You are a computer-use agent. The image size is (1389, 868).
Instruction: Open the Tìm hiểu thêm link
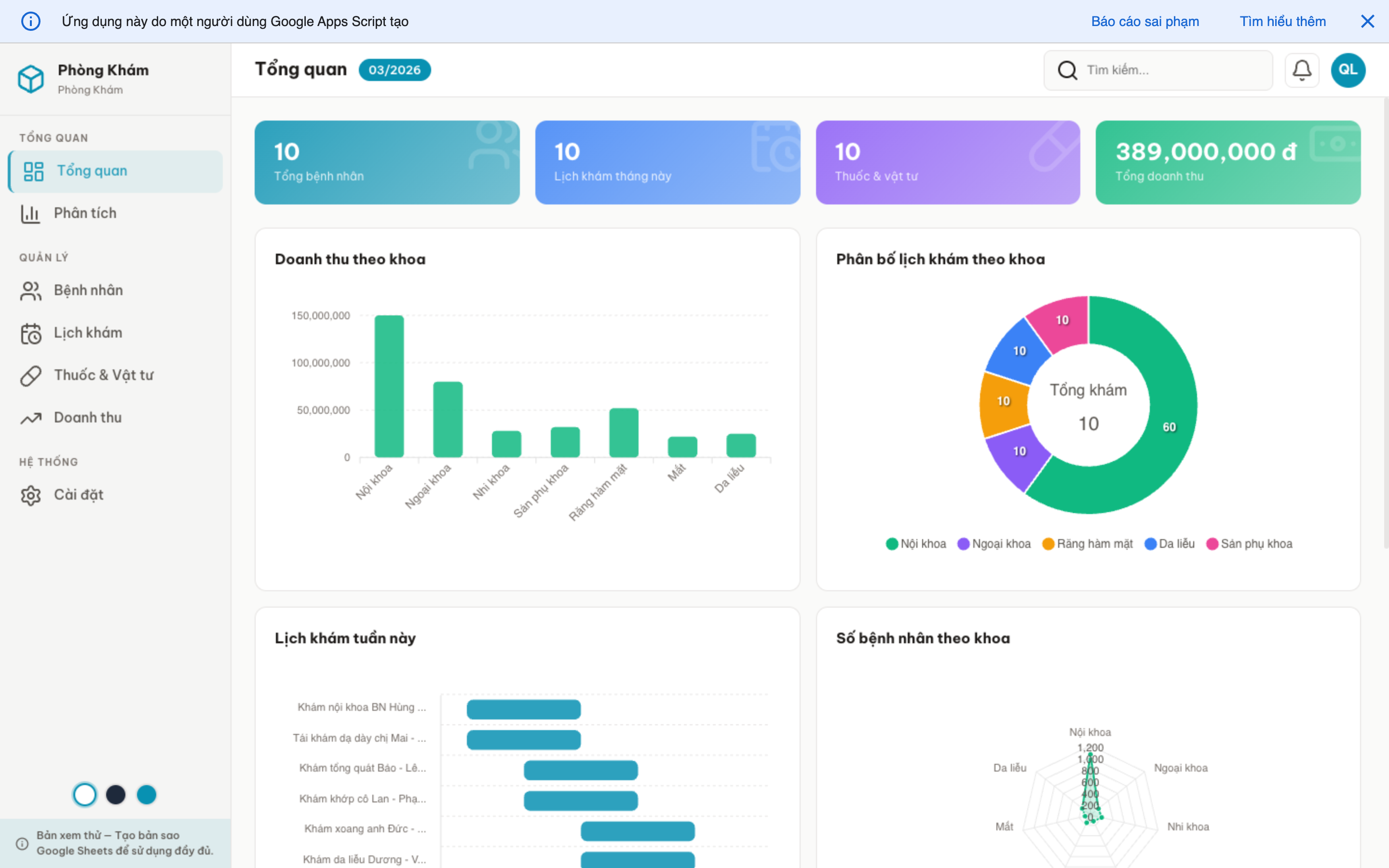point(1282,21)
